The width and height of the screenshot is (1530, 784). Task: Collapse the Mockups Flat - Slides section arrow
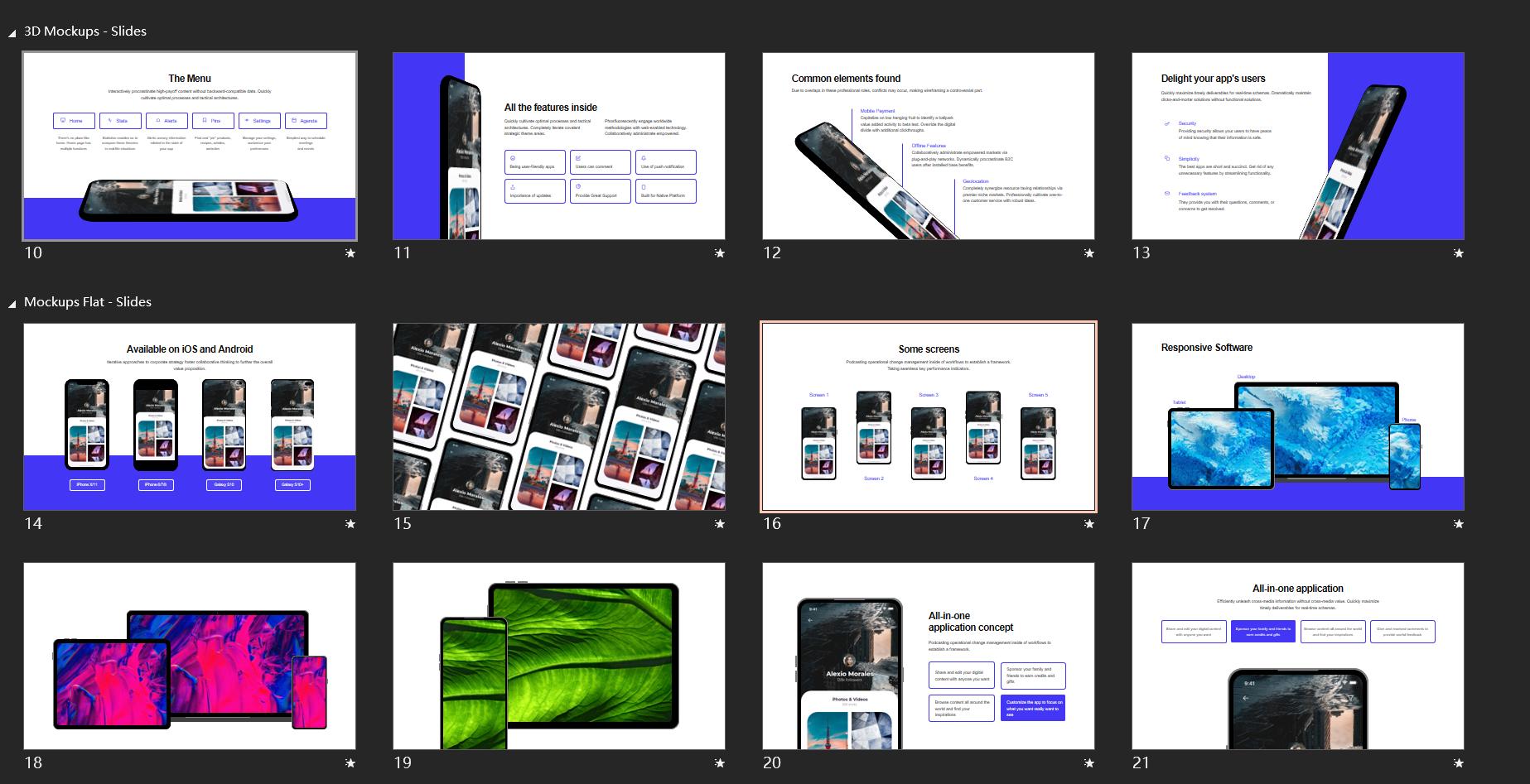(x=12, y=304)
